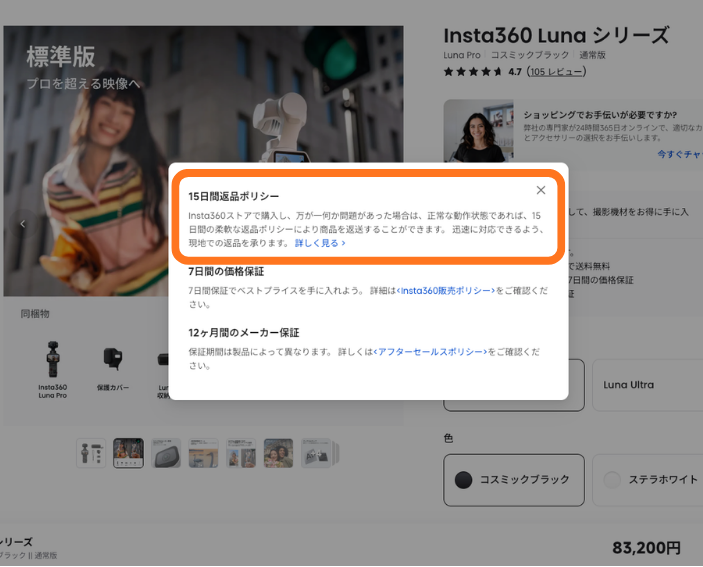Click the 83,200円 price
Screen dimensions: 703x567
(646, 548)
